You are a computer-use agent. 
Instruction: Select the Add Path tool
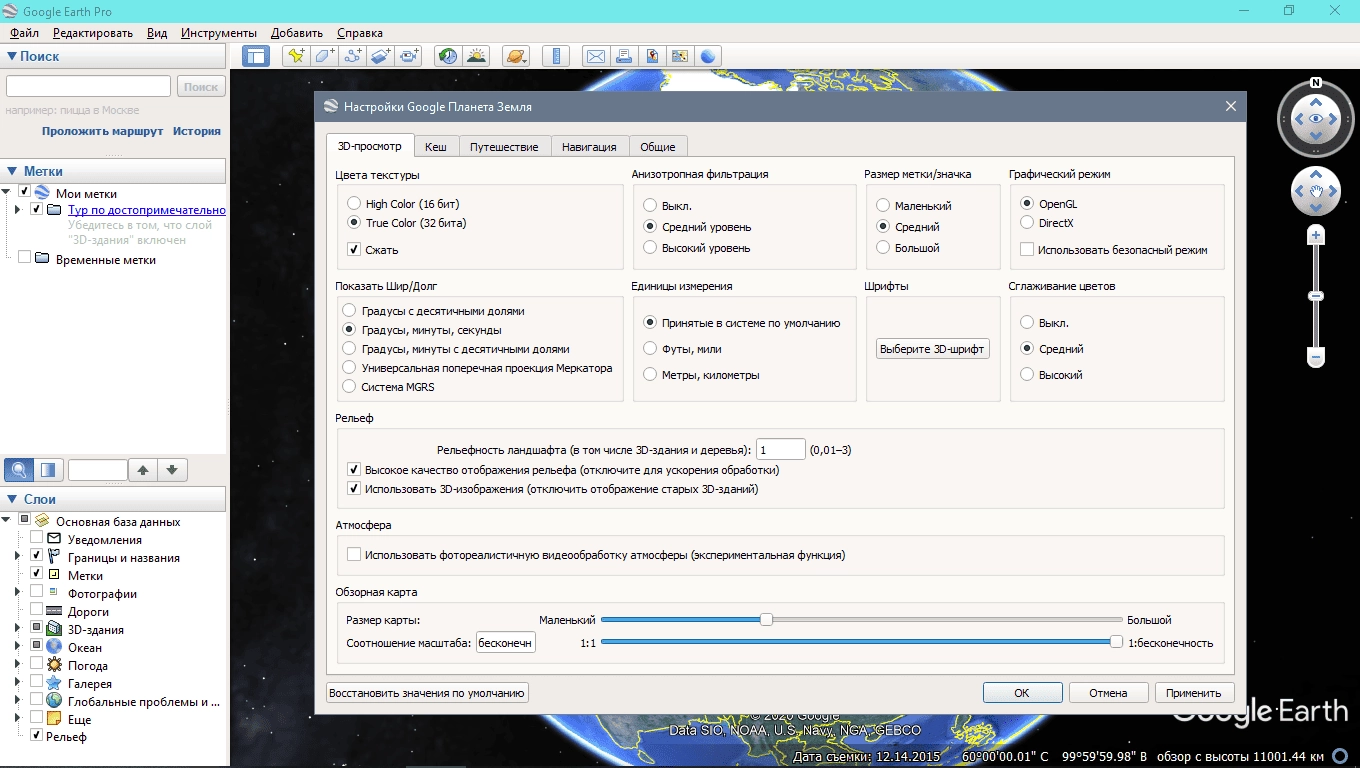click(352, 56)
